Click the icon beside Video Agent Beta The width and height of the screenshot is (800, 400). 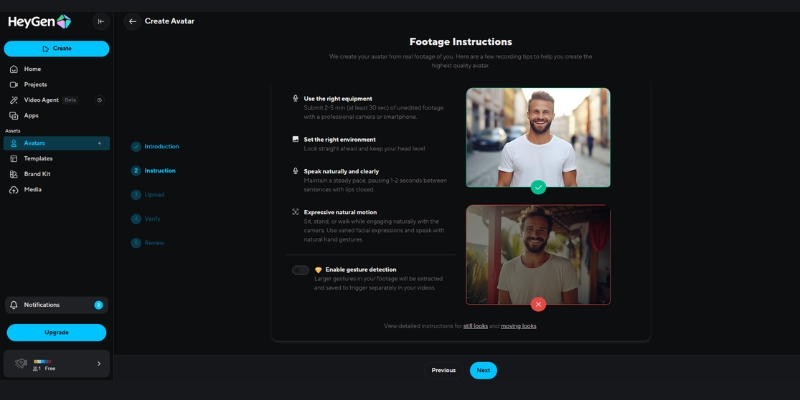[x=99, y=100]
